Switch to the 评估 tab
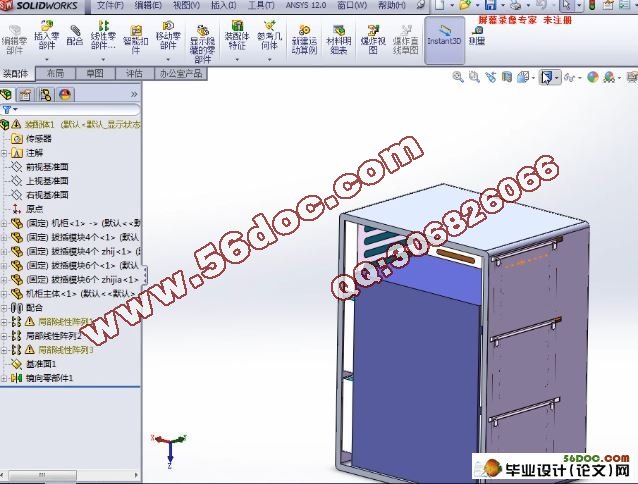 click(x=134, y=73)
